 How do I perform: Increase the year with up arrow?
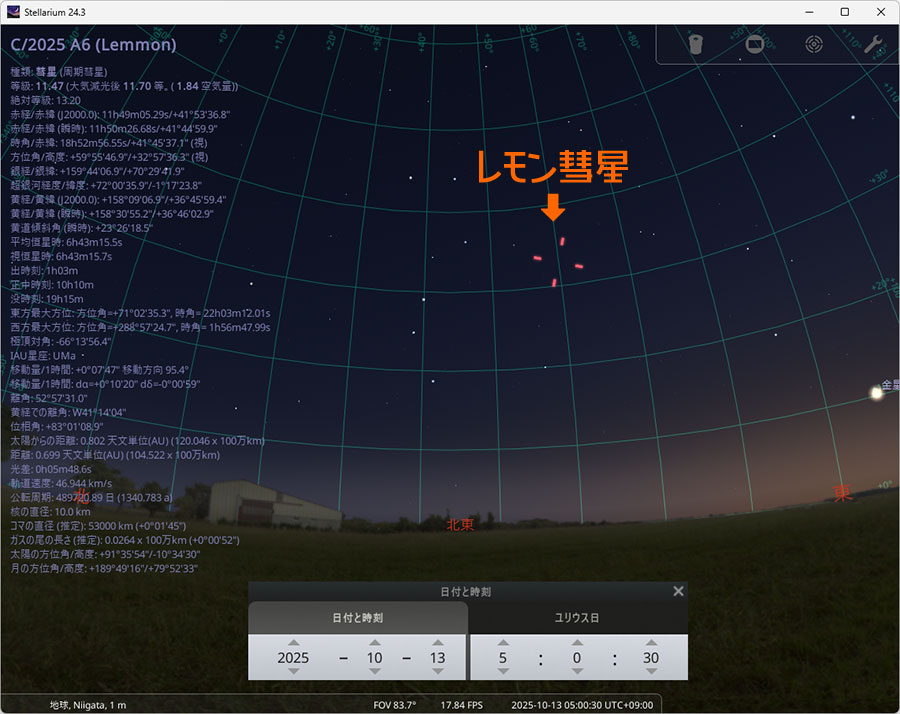point(293,643)
